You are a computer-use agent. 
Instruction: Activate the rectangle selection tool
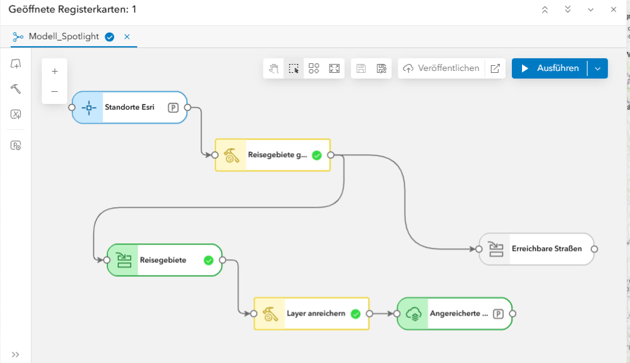[294, 68]
